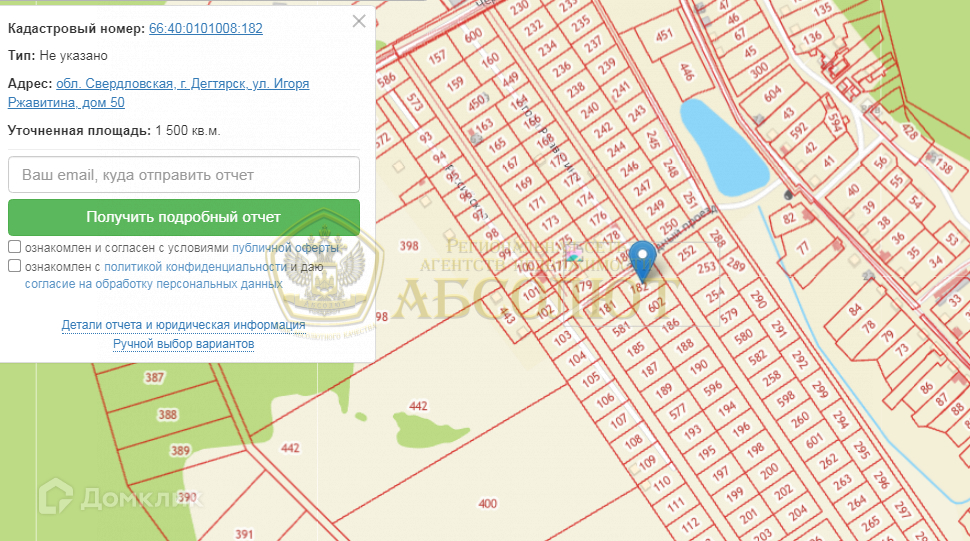Select parcel 82 on the map
Screen dimensions: 970x541
tap(789, 218)
